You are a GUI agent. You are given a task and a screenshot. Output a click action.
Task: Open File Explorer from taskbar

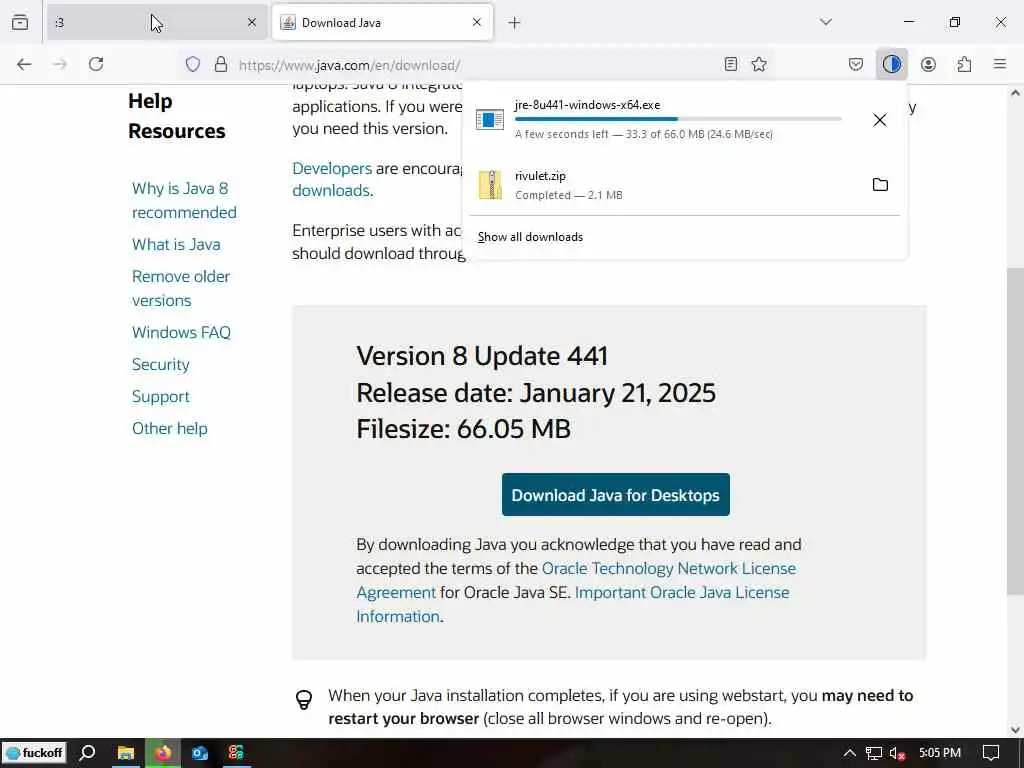pos(125,753)
